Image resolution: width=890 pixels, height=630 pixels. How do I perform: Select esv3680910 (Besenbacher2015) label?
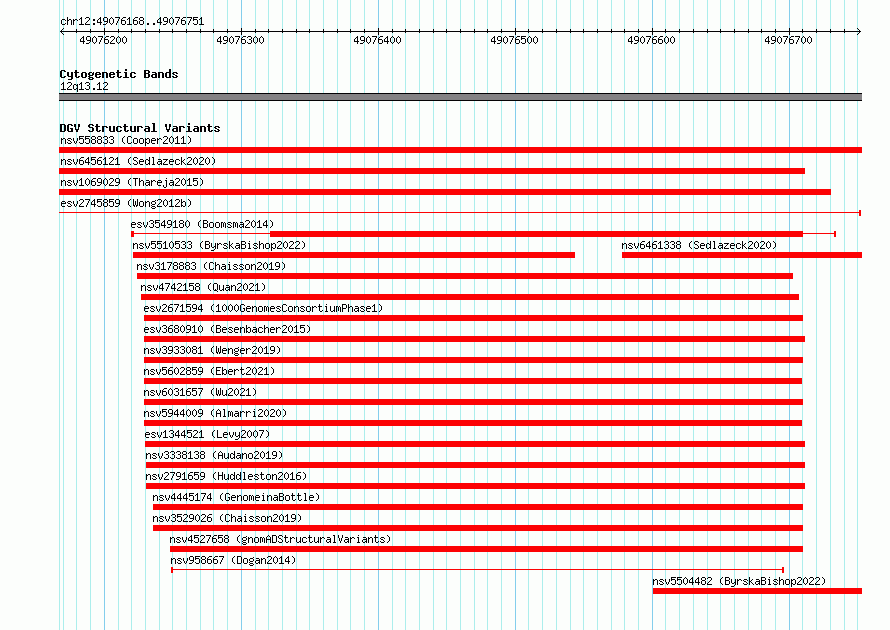[x=227, y=329]
